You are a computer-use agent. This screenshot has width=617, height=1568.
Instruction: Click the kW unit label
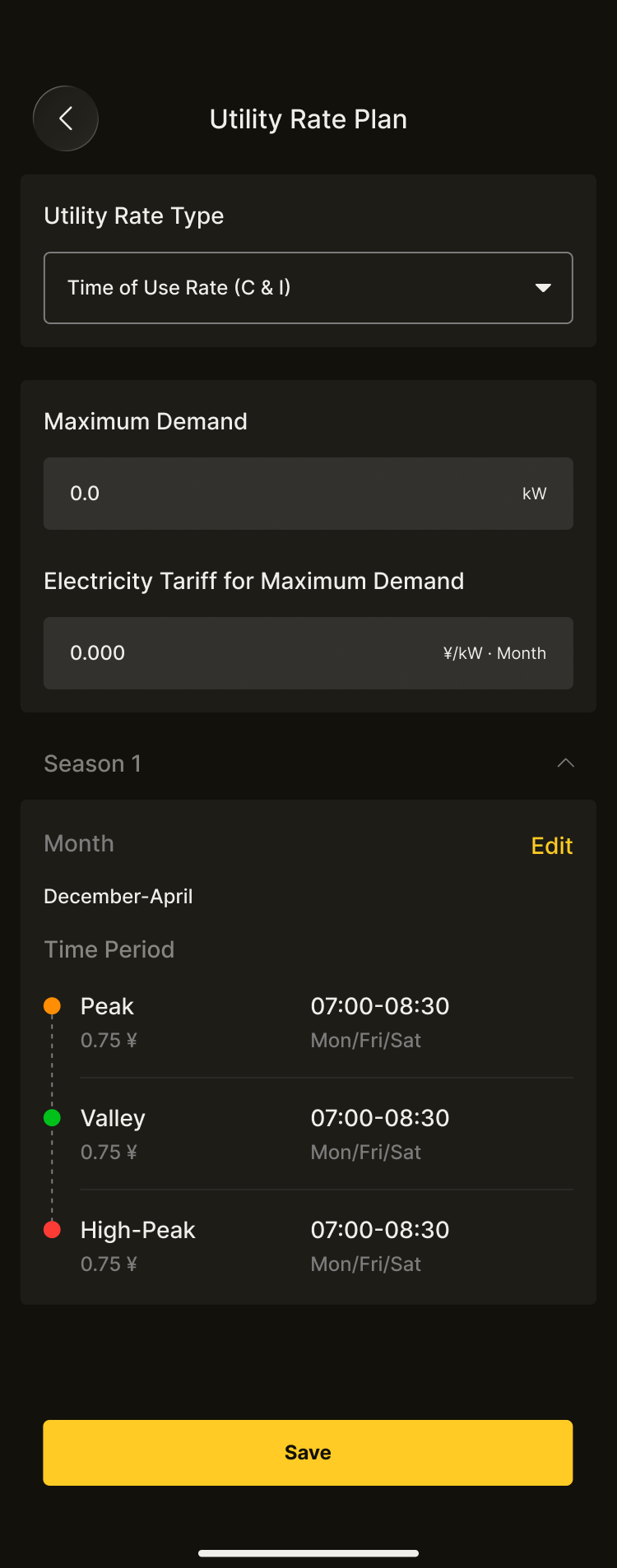tap(534, 494)
